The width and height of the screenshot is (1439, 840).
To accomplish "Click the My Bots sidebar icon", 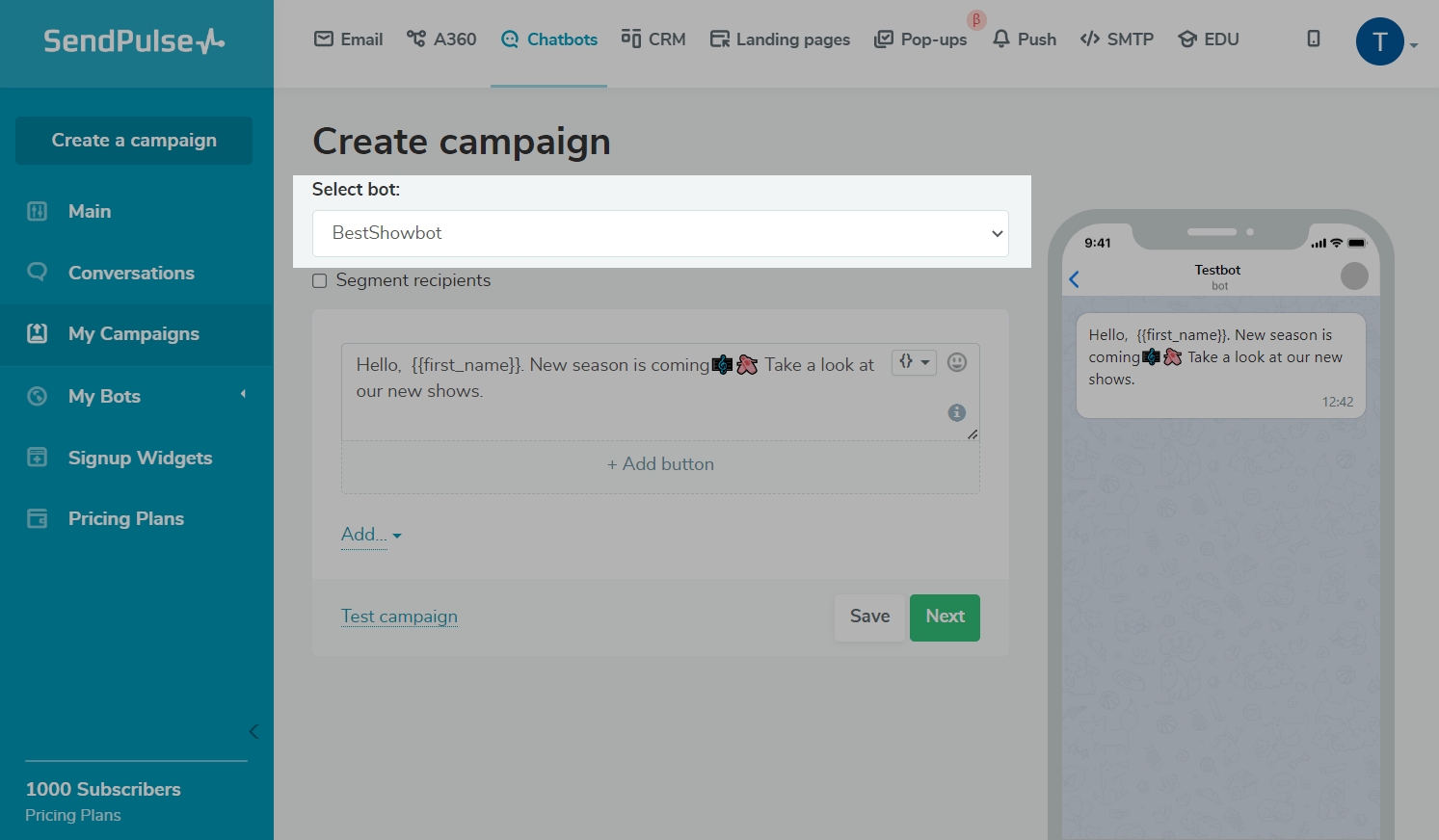I will (x=38, y=396).
